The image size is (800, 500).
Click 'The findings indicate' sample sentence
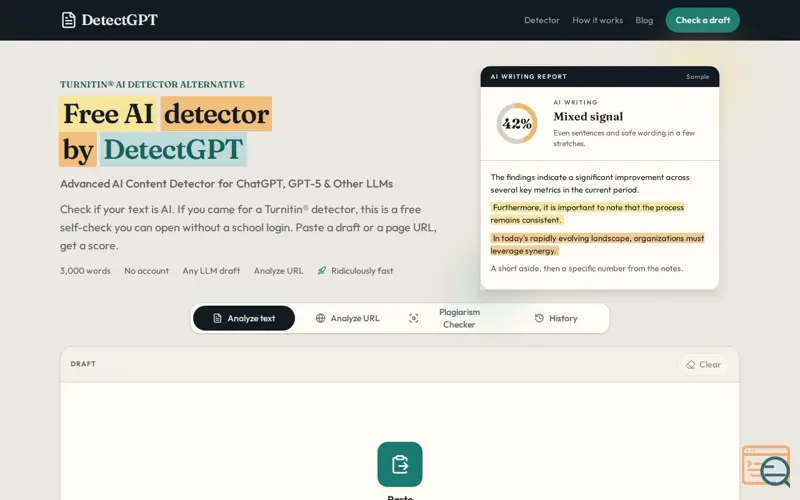[590, 184]
